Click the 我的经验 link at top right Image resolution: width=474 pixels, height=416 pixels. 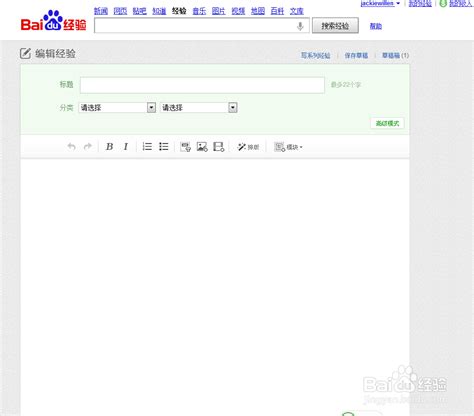pyautogui.click(x=420, y=3)
